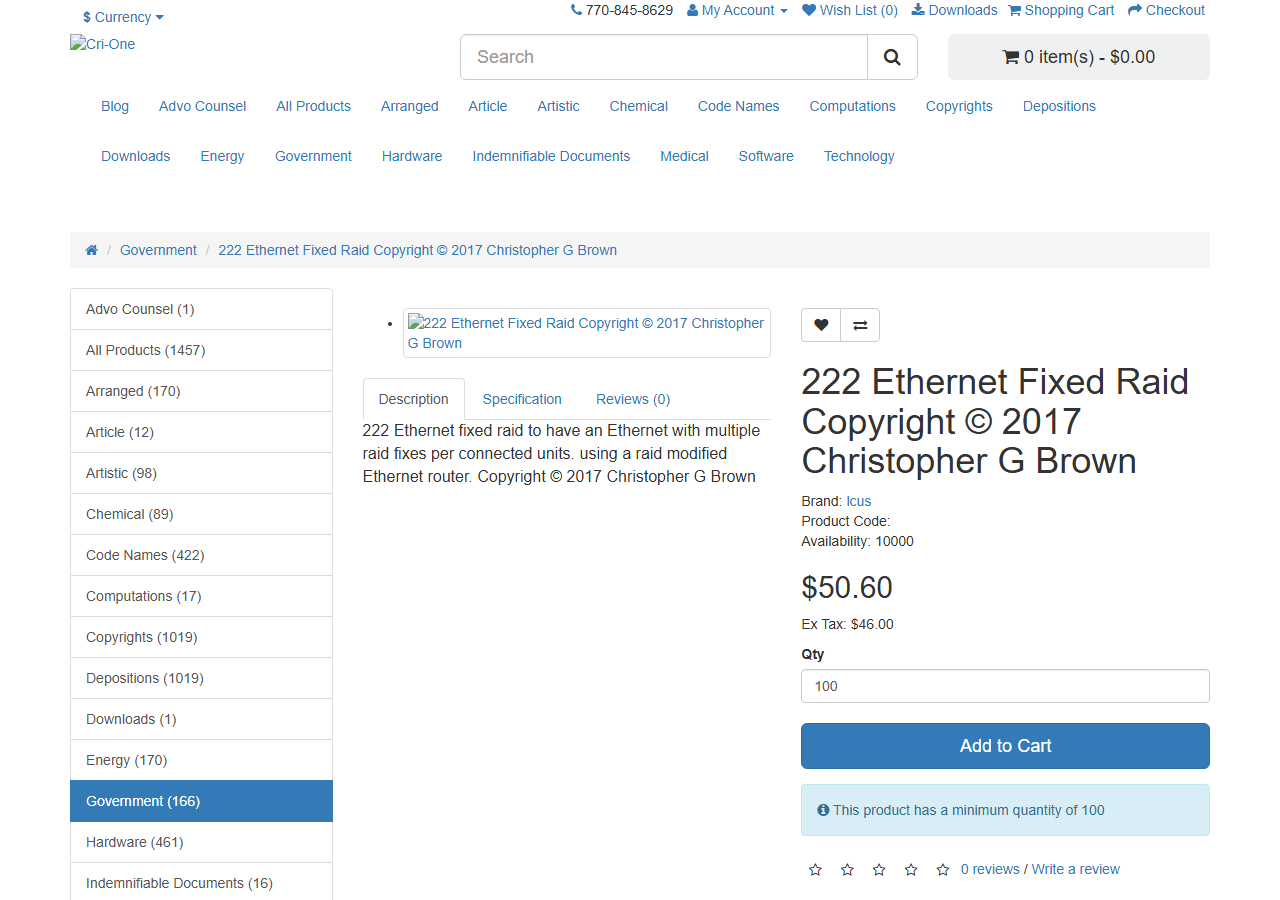Click Government in the breadcrumb

tap(158, 250)
